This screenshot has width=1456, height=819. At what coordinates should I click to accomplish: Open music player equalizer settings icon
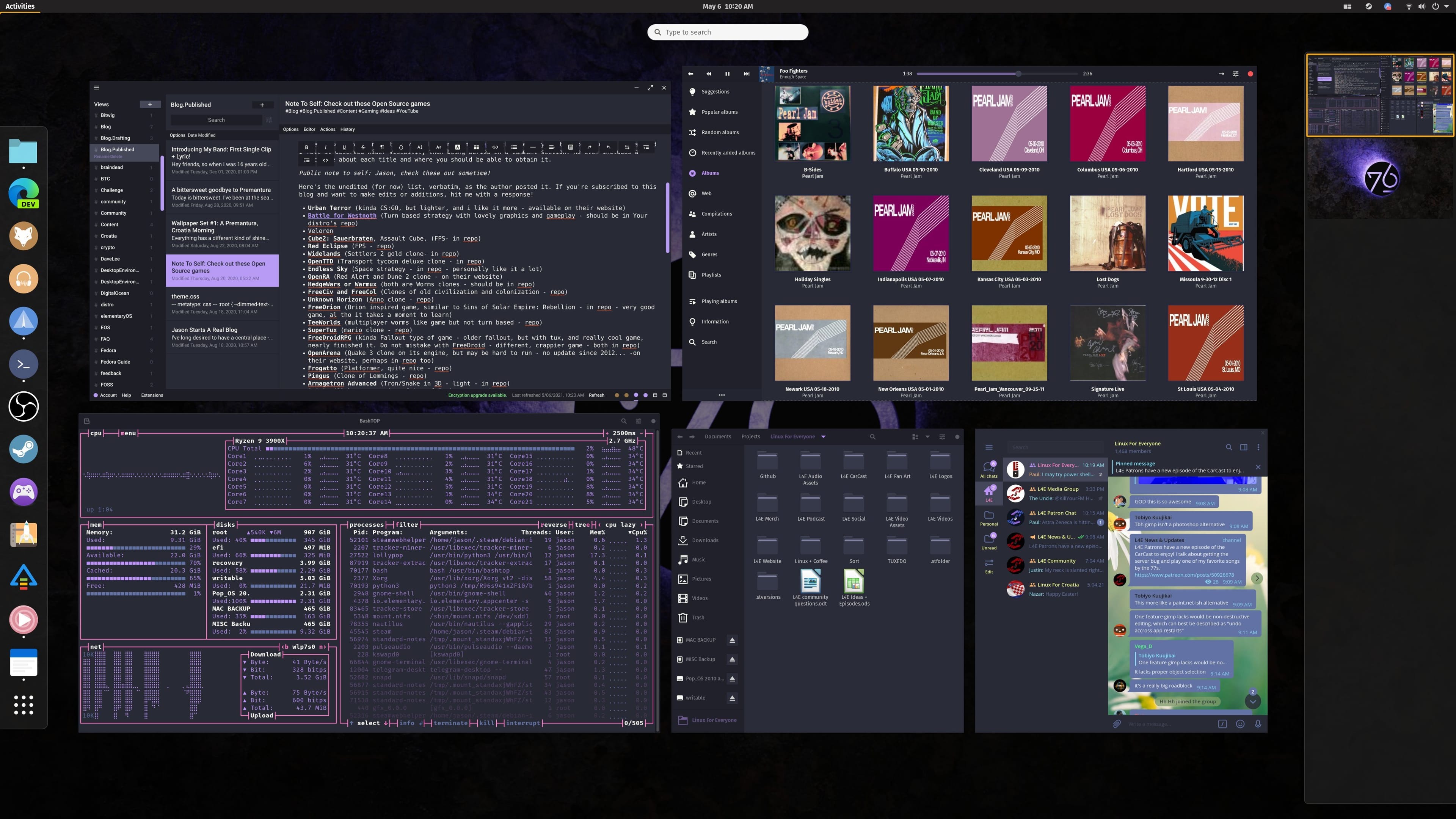click(1236, 74)
